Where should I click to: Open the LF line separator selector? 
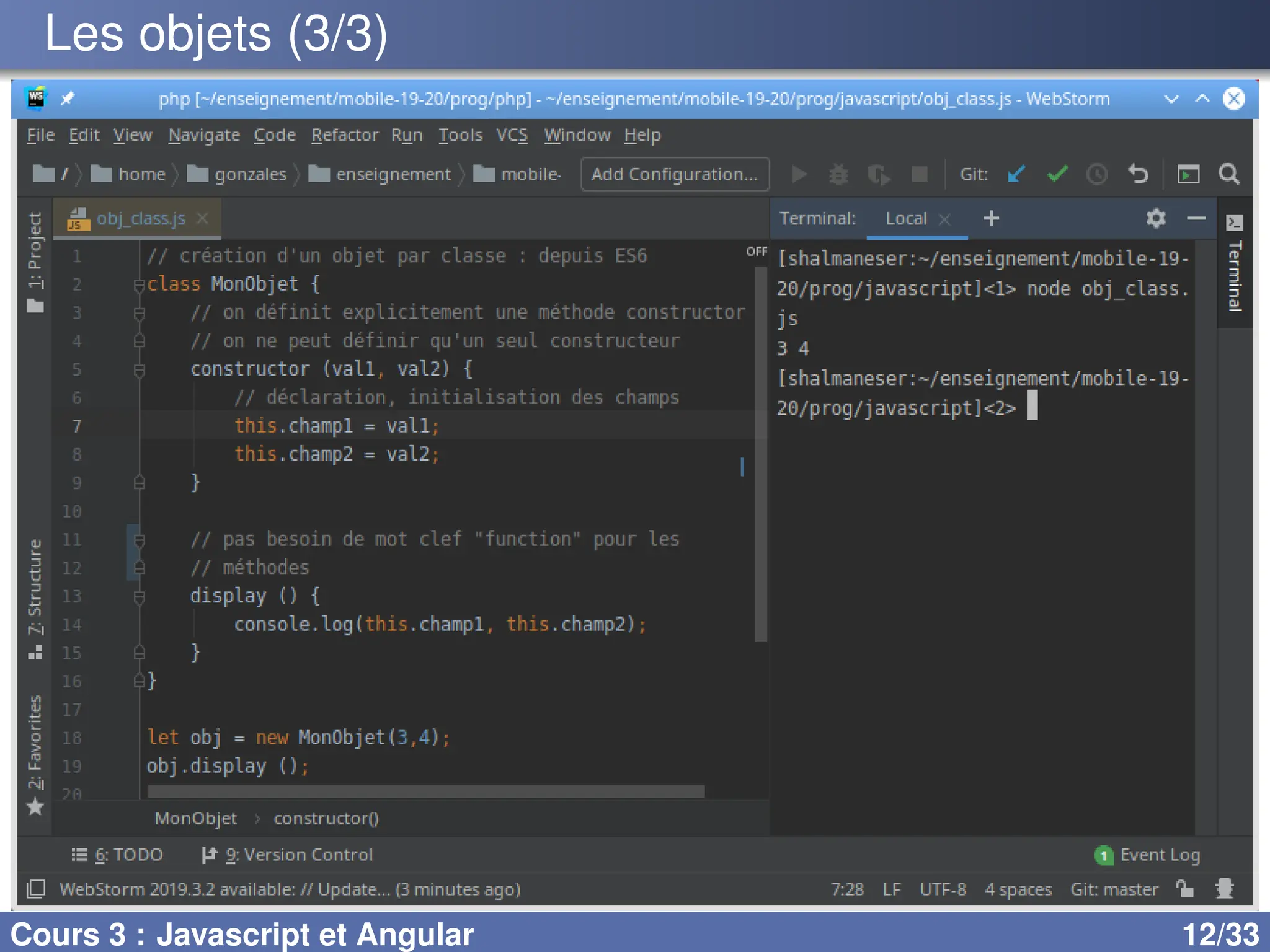click(891, 889)
